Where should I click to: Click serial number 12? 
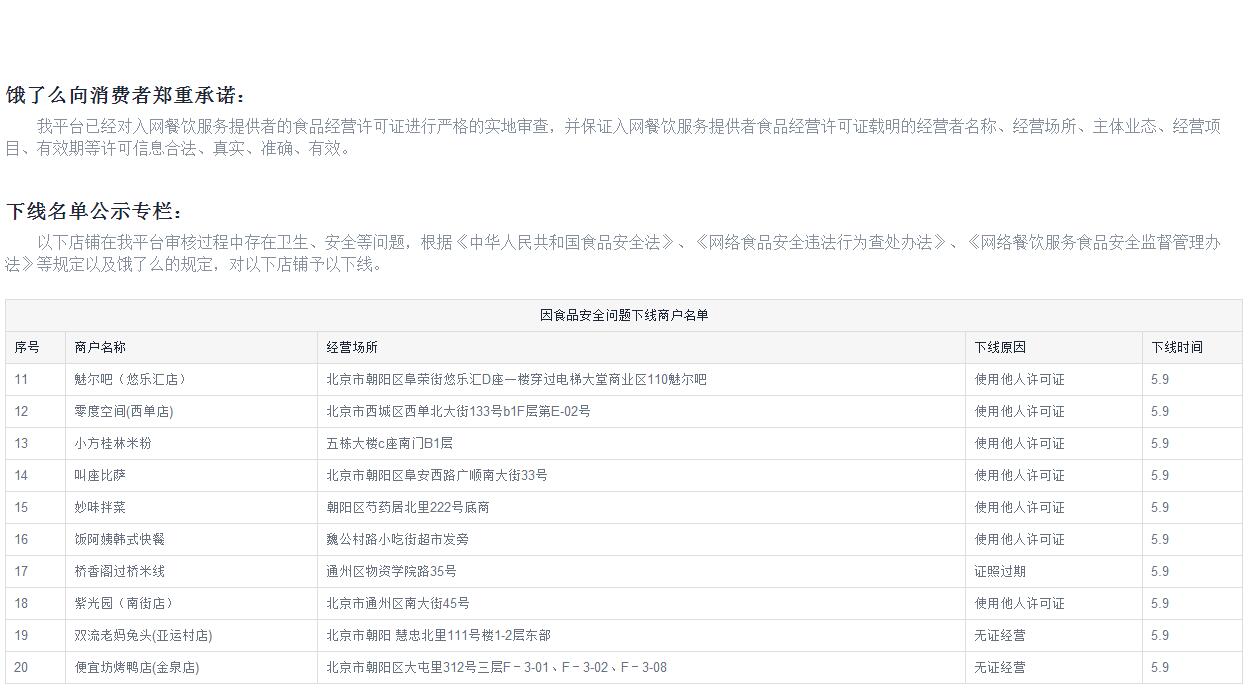(21, 411)
